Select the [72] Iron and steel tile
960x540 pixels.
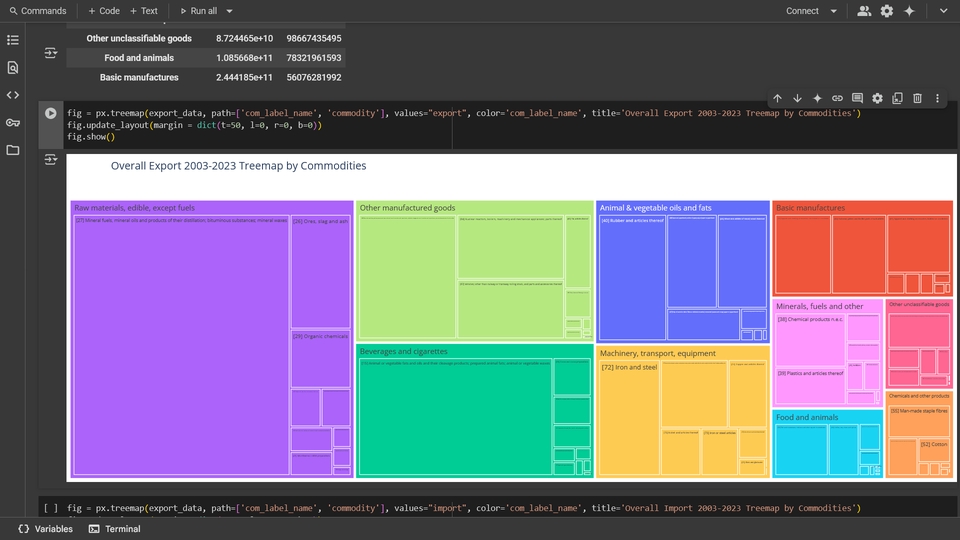[x=629, y=417]
